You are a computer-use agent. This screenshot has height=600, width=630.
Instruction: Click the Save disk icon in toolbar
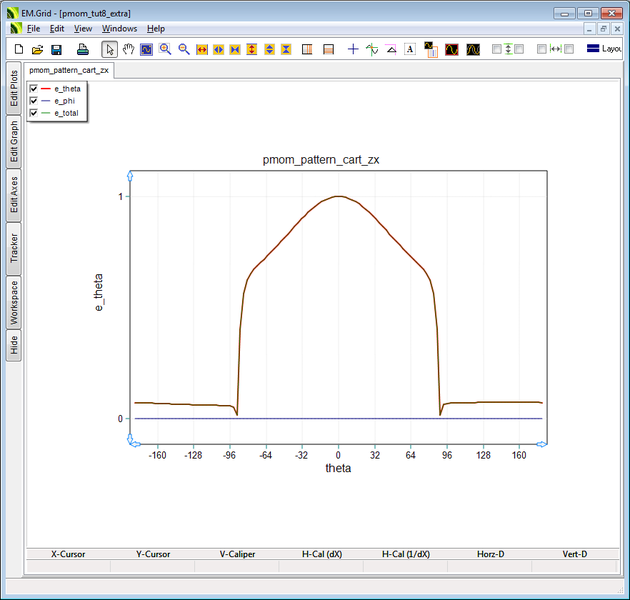pyautogui.click(x=57, y=49)
